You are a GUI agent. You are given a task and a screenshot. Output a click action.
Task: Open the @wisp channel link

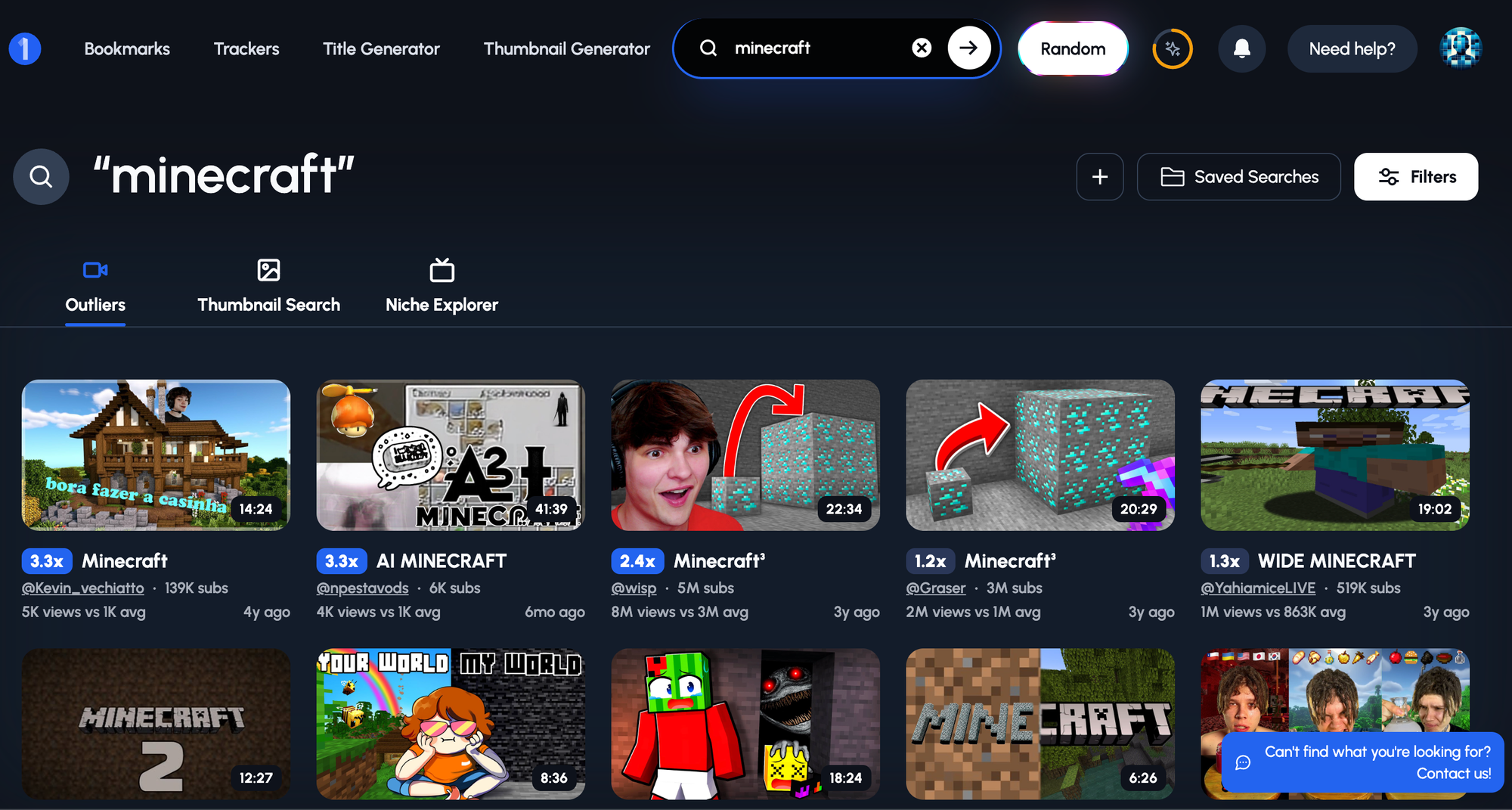coord(634,588)
